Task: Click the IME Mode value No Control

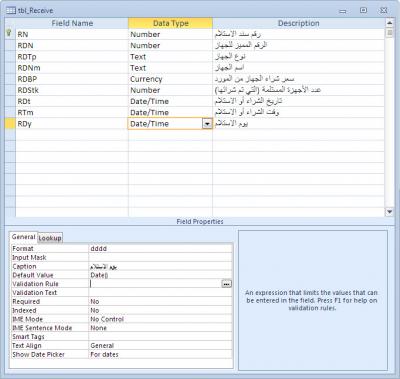Action: click(x=160, y=319)
